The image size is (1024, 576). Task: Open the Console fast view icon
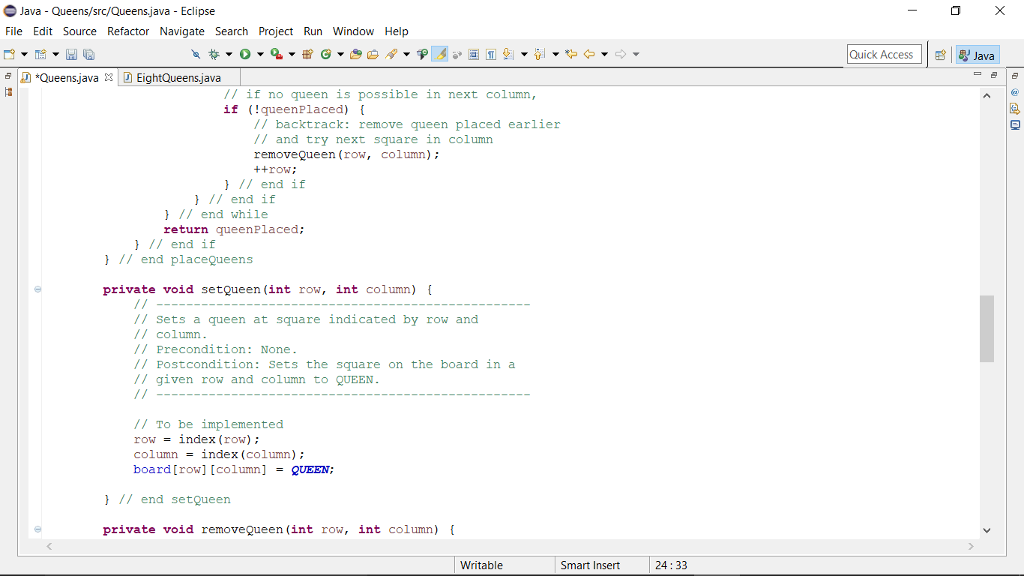pyautogui.click(x=1015, y=125)
